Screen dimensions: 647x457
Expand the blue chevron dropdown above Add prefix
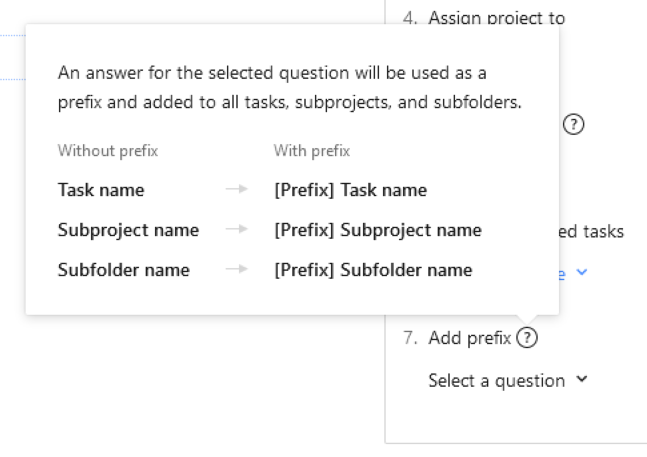(x=582, y=272)
